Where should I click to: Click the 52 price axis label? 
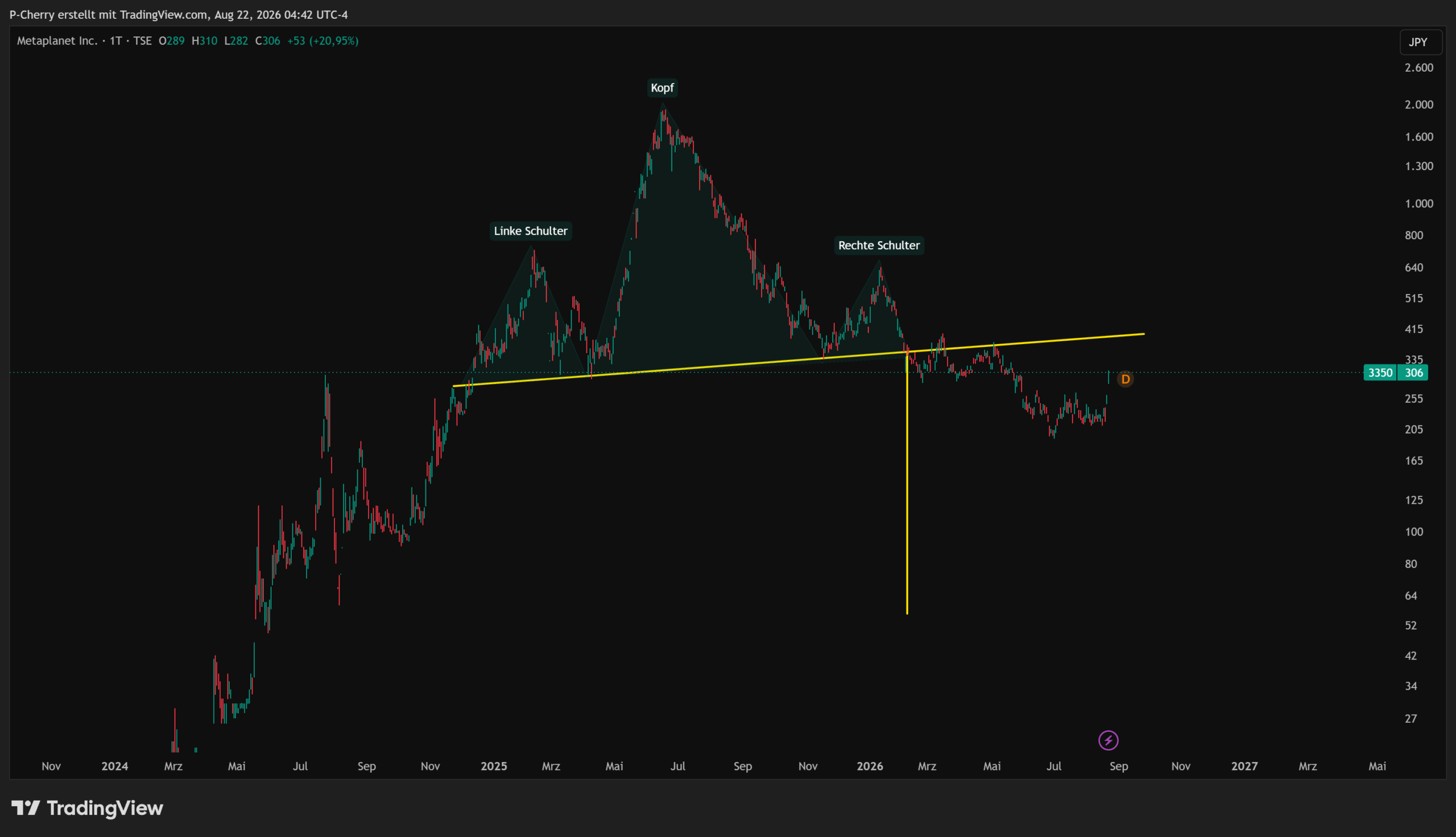coord(1410,625)
